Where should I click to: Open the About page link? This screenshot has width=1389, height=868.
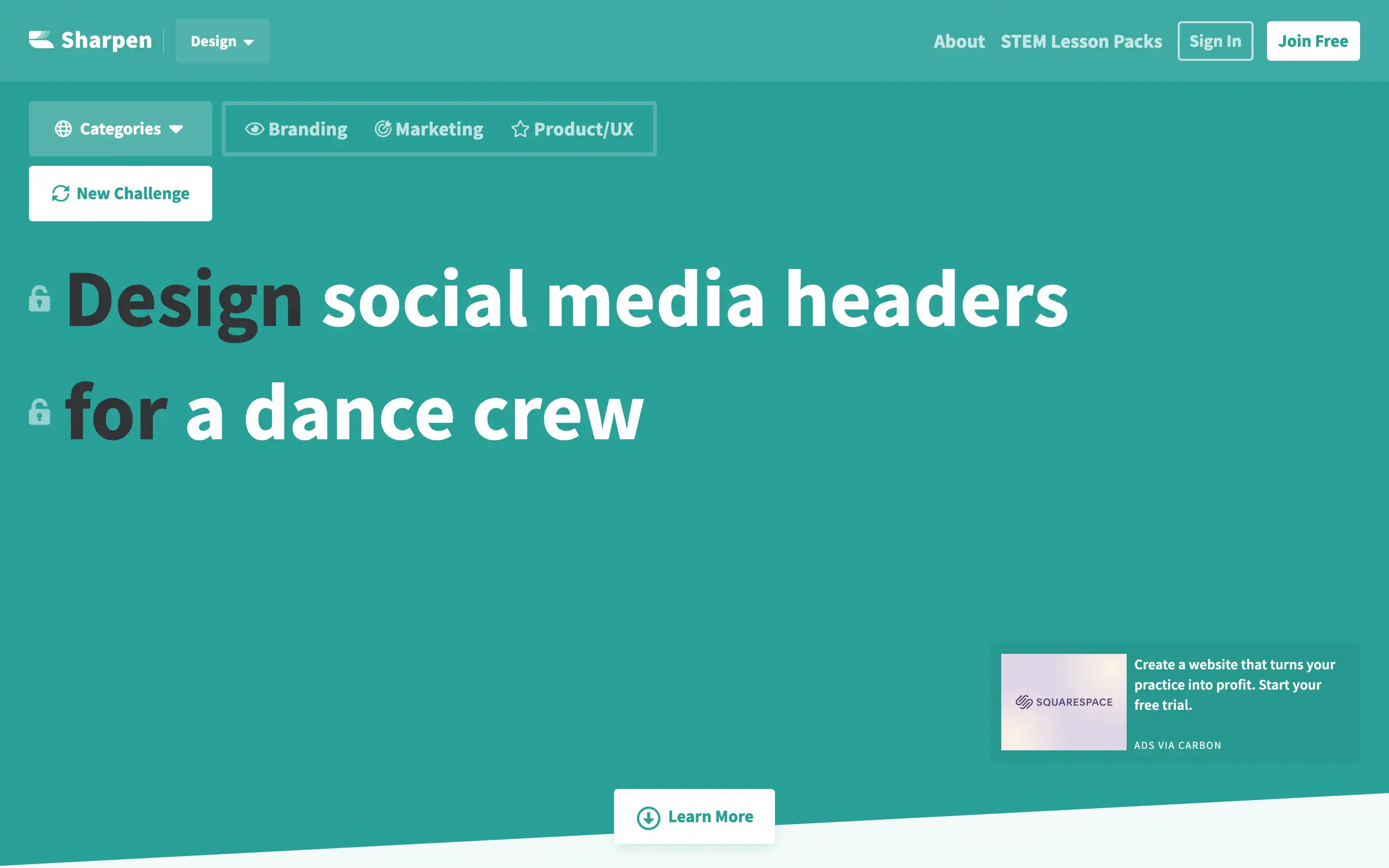point(958,41)
